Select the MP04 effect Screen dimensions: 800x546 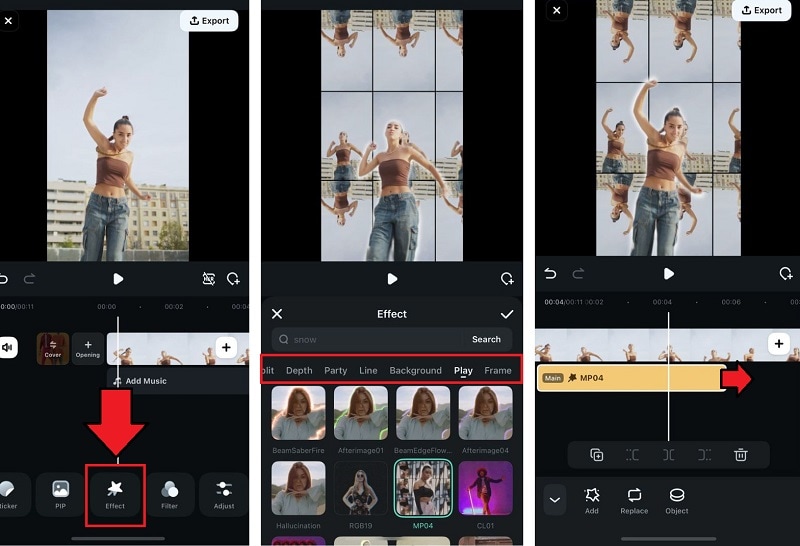click(x=423, y=488)
